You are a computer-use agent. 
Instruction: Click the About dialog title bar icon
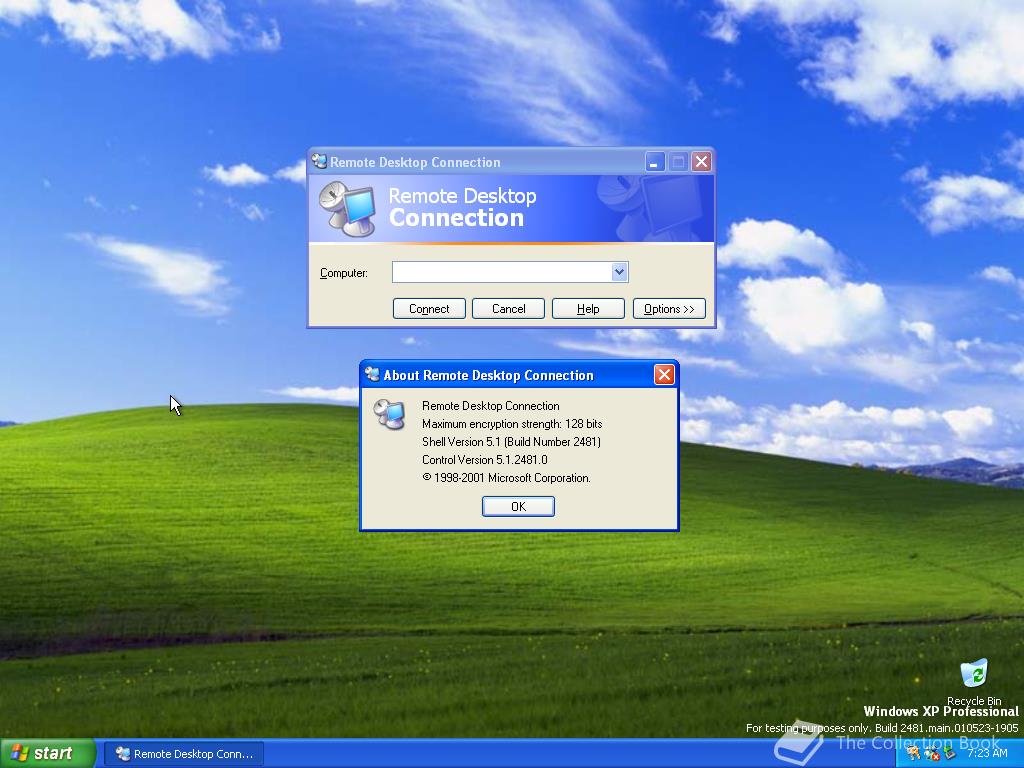(372, 374)
